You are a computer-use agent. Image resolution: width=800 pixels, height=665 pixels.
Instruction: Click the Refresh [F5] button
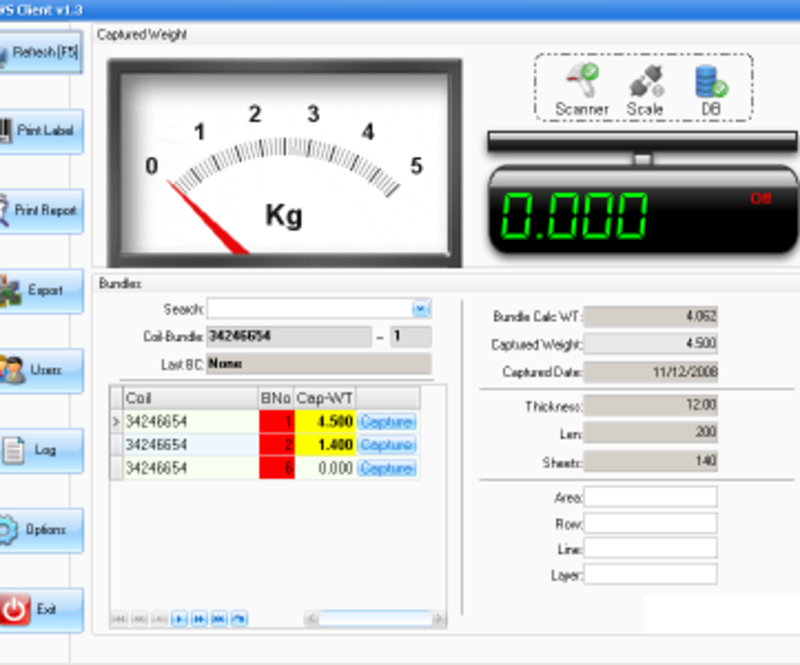(x=41, y=52)
